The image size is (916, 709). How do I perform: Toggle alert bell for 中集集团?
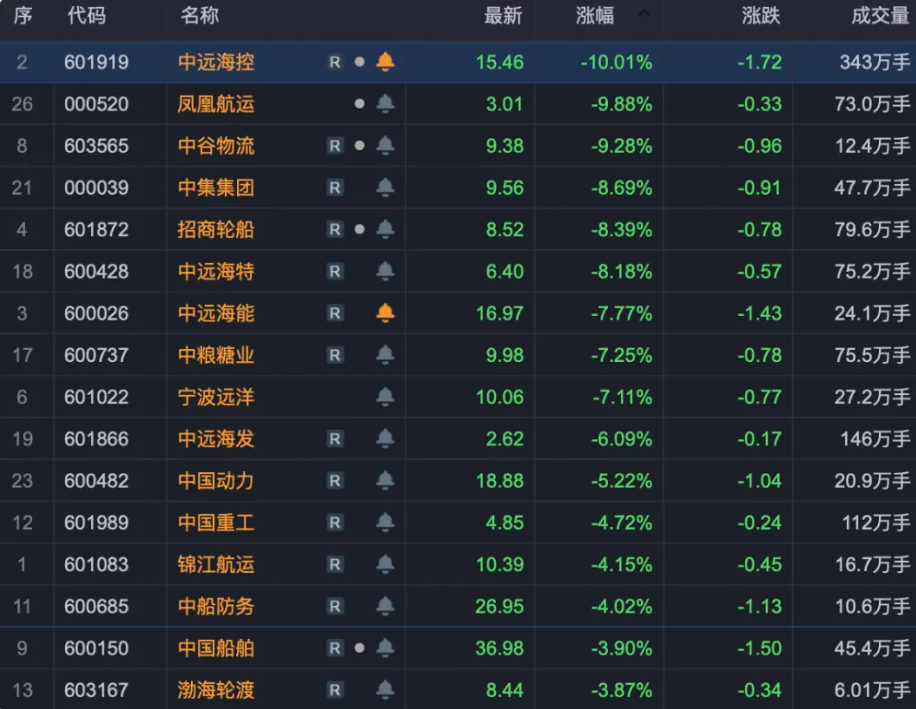[x=385, y=187]
